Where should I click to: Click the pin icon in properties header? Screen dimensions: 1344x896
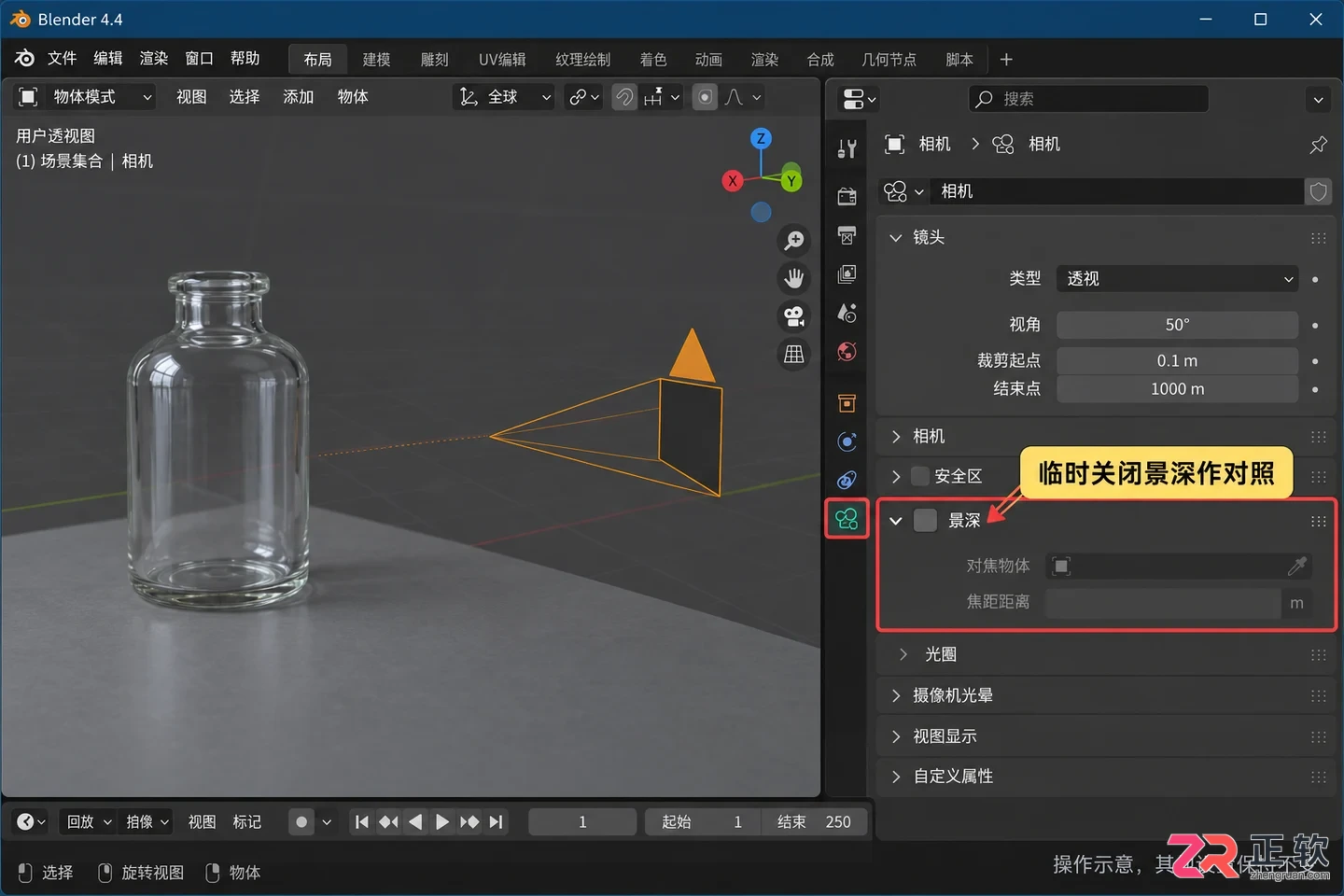(1318, 145)
